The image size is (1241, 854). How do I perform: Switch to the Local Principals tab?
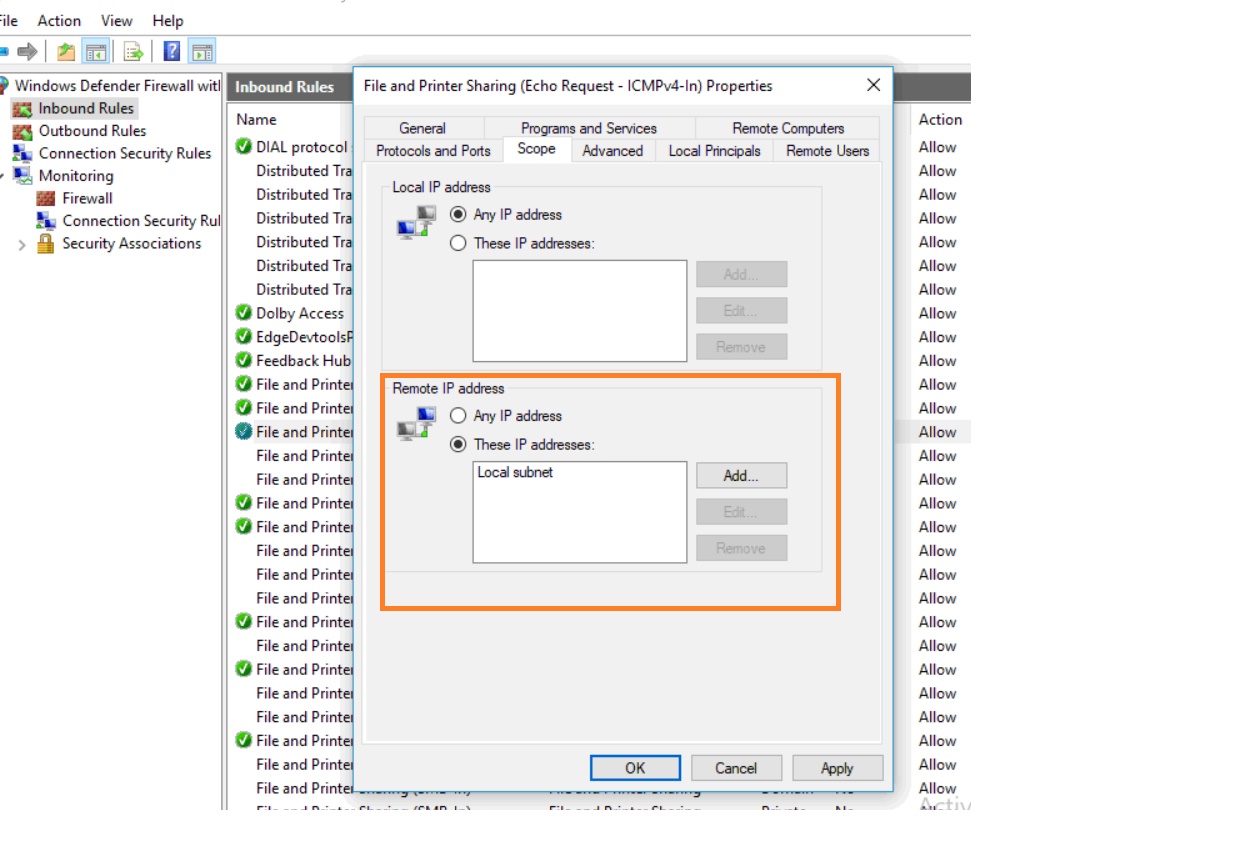714,151
